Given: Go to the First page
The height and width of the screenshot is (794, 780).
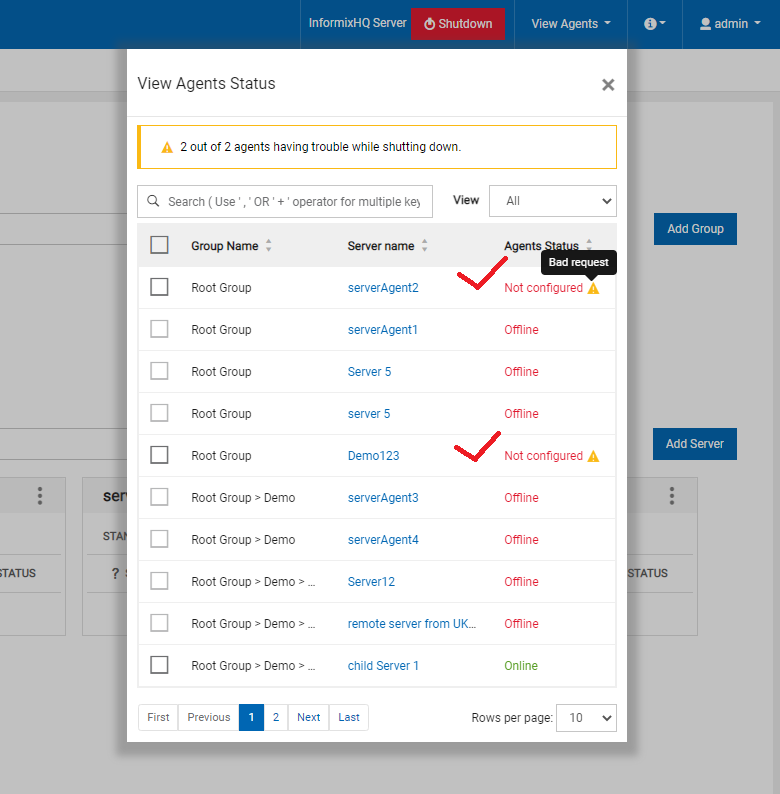Looking at the screenshot, I should pos(158,718).
